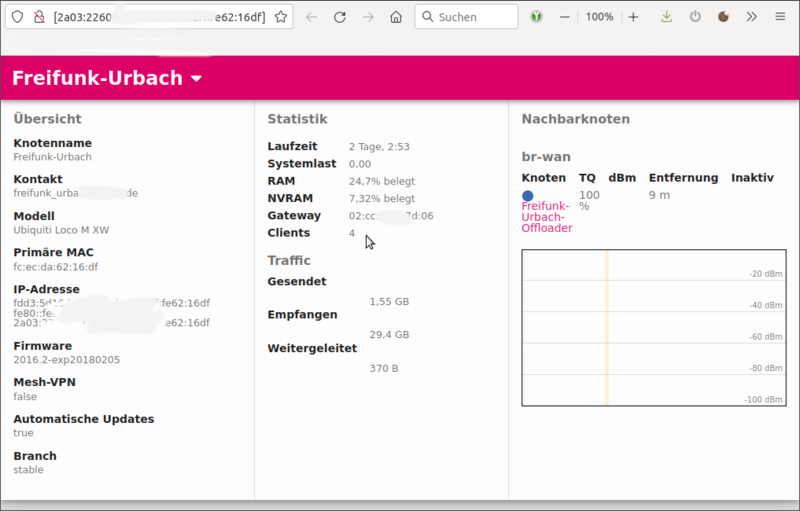Open the browser home page
The height and width of the screenshot is (511, 800).
pos(396,17)
